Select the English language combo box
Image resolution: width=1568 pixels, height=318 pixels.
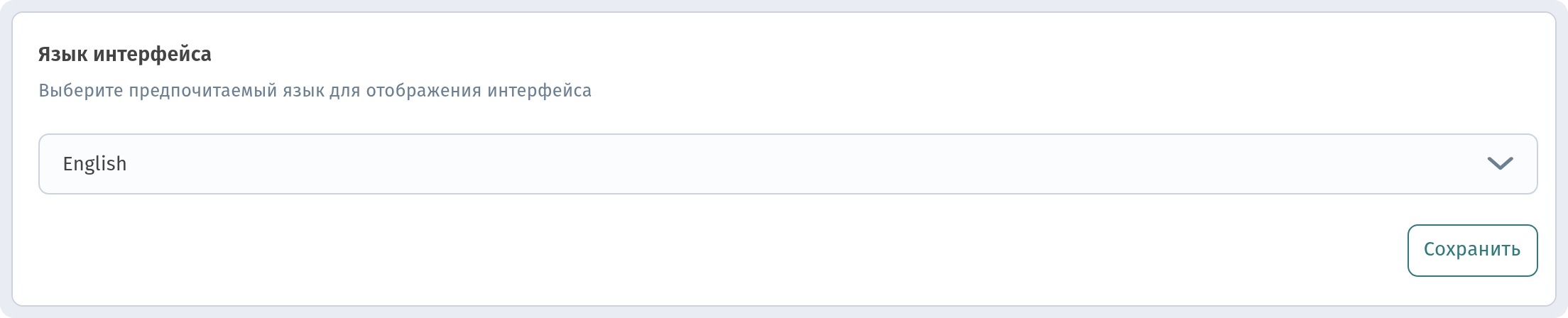(x=788, y=164)
